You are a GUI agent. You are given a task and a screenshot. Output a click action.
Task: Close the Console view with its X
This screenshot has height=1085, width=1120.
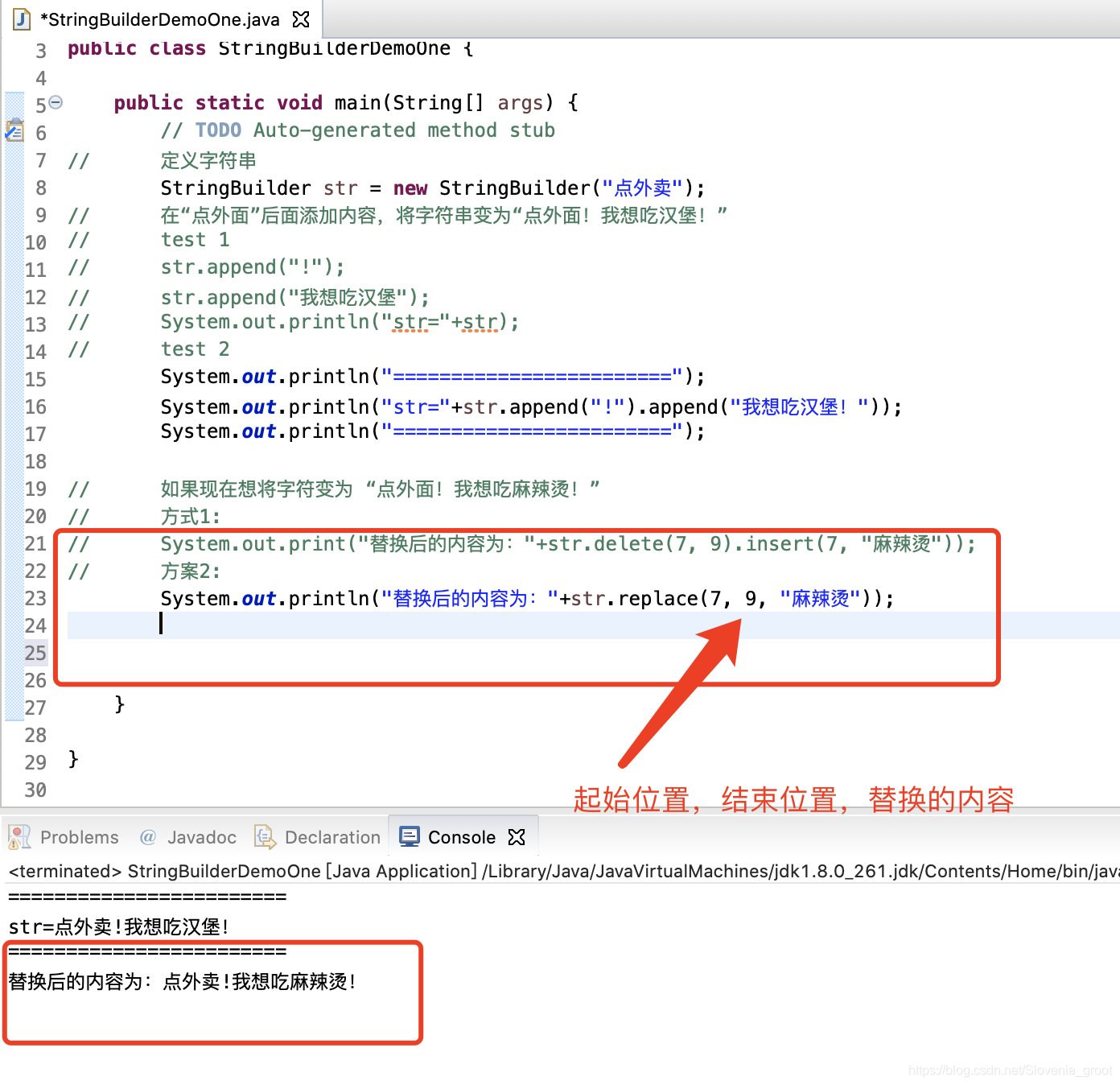[x=517, y=837]
